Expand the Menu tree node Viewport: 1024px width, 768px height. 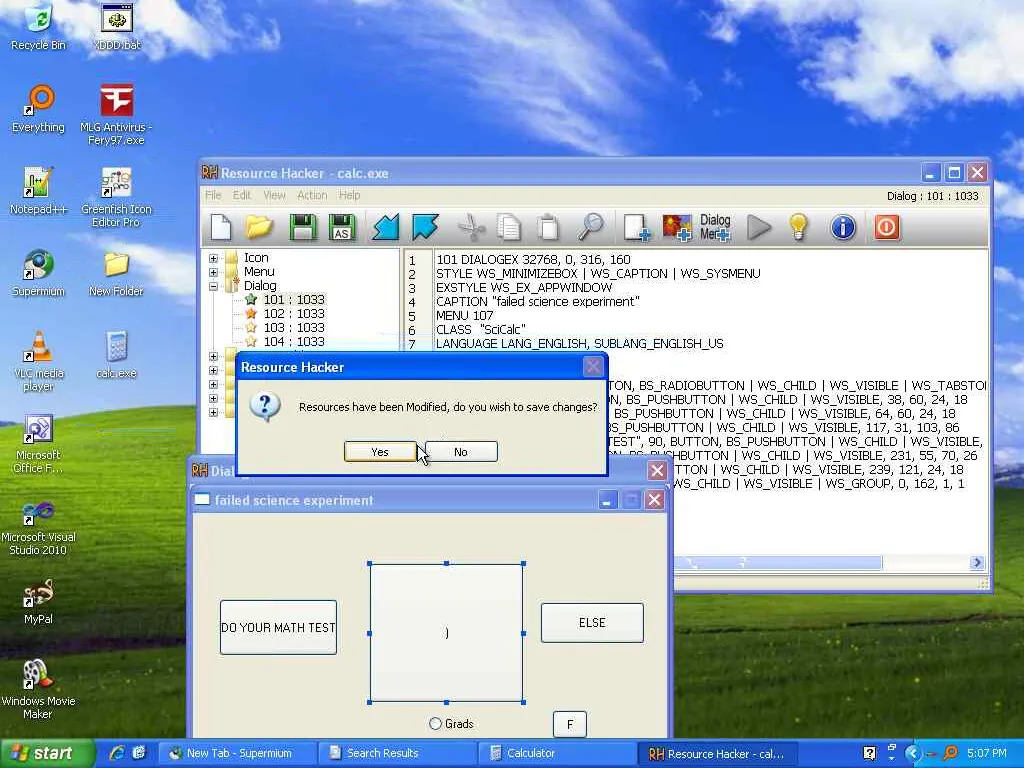pos(213,272)
